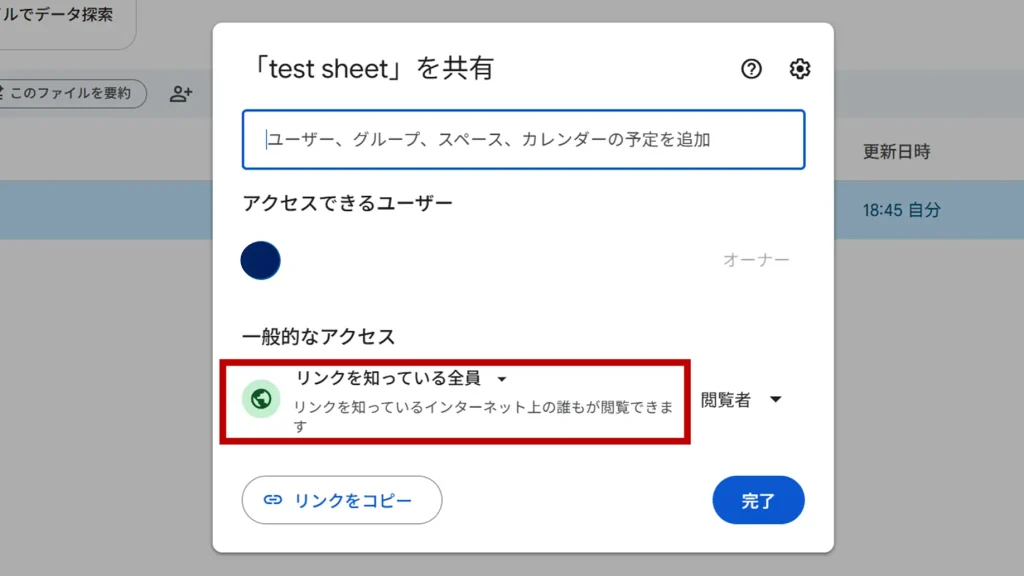The height and width of the screenshot is (576, 1024).
Task: Click the 「test sheet」を共有 dialog title
Action: [x=368, y=69]
